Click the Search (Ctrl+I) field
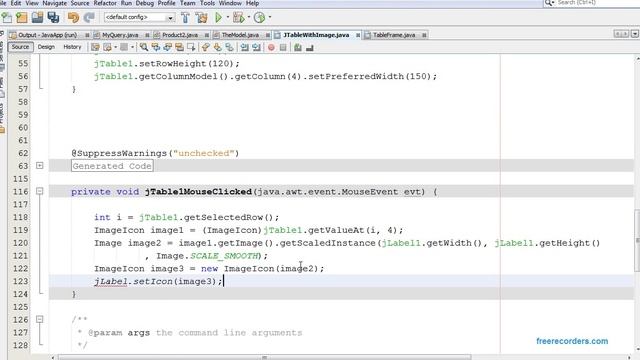The height and width of the screenshot is (360, 640). [x=595, y=3]
